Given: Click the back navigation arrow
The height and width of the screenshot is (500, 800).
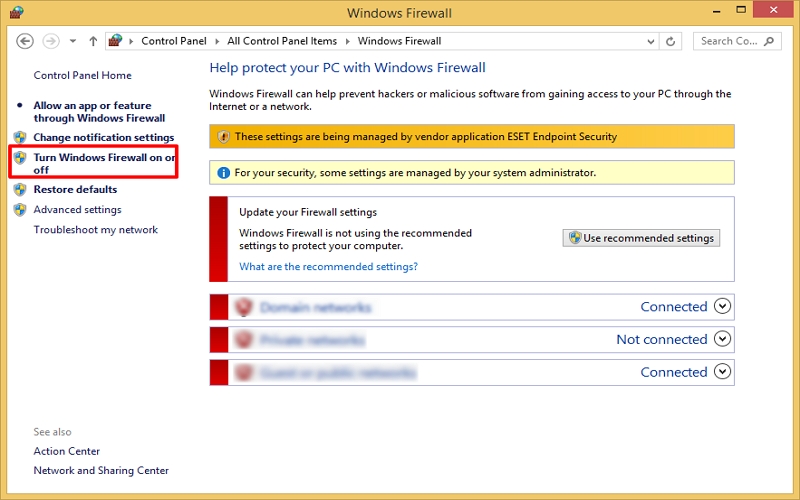Looking at the screenshot, I should click(x=26, y=41).
